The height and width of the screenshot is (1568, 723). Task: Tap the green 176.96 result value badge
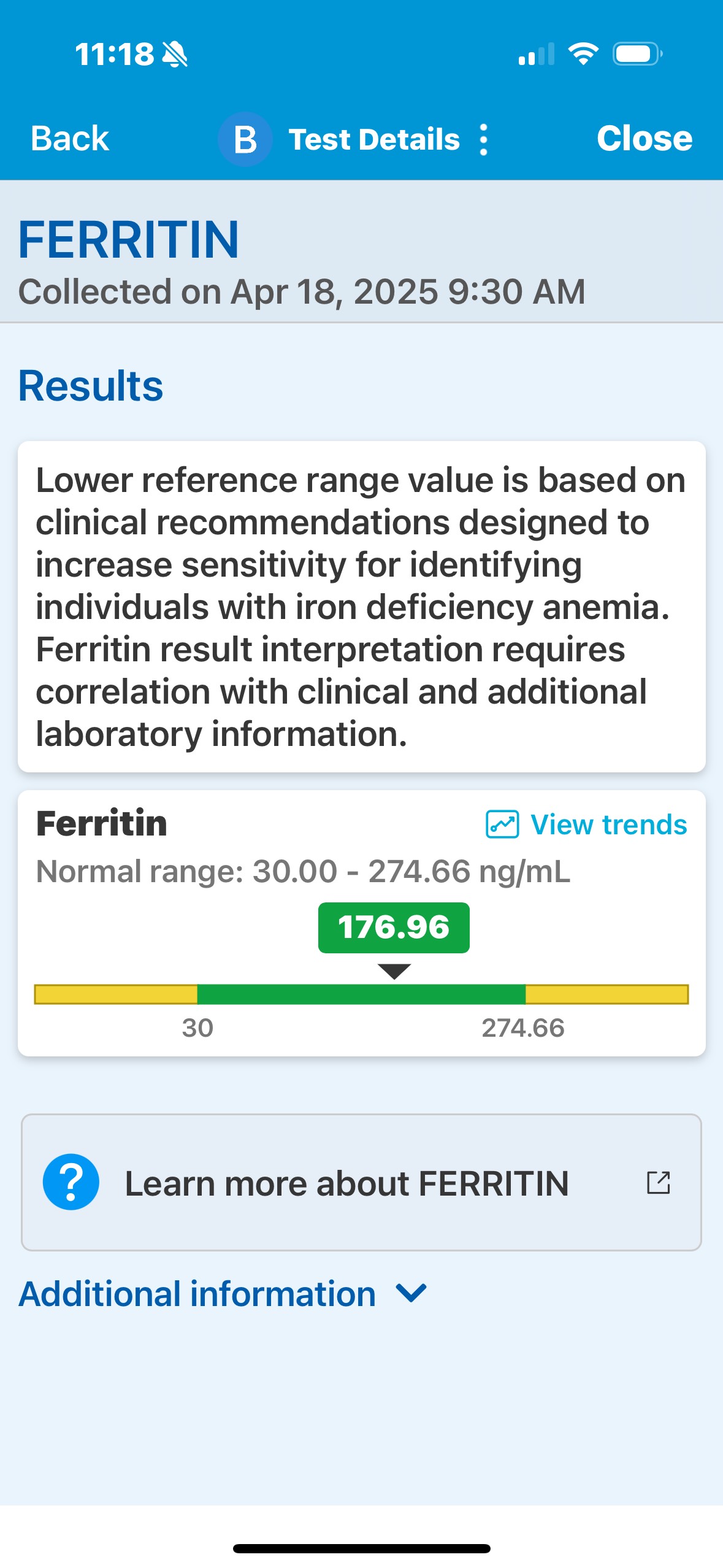[394, 927]
